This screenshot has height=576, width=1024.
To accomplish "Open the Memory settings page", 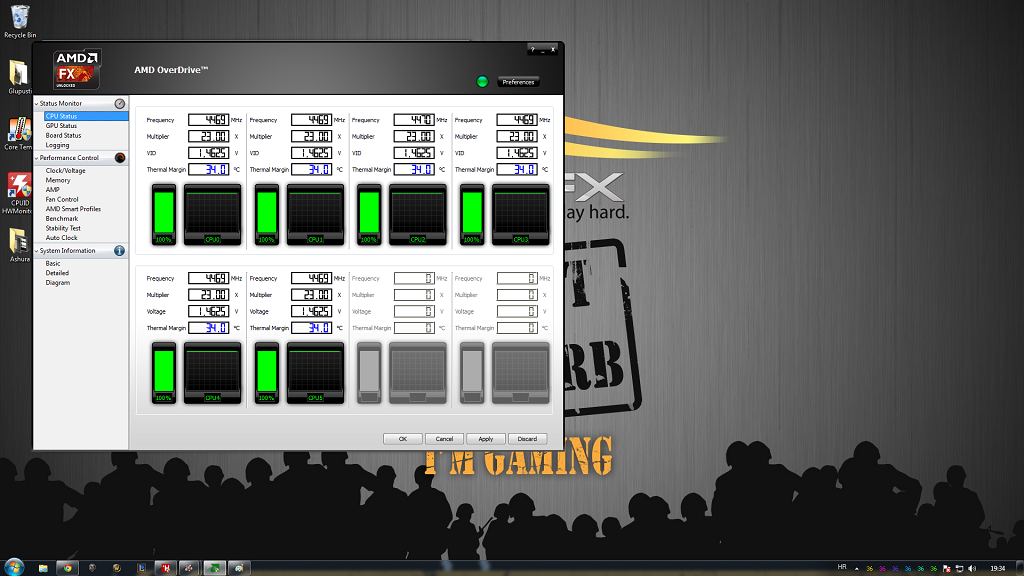I will click(58, 180).
